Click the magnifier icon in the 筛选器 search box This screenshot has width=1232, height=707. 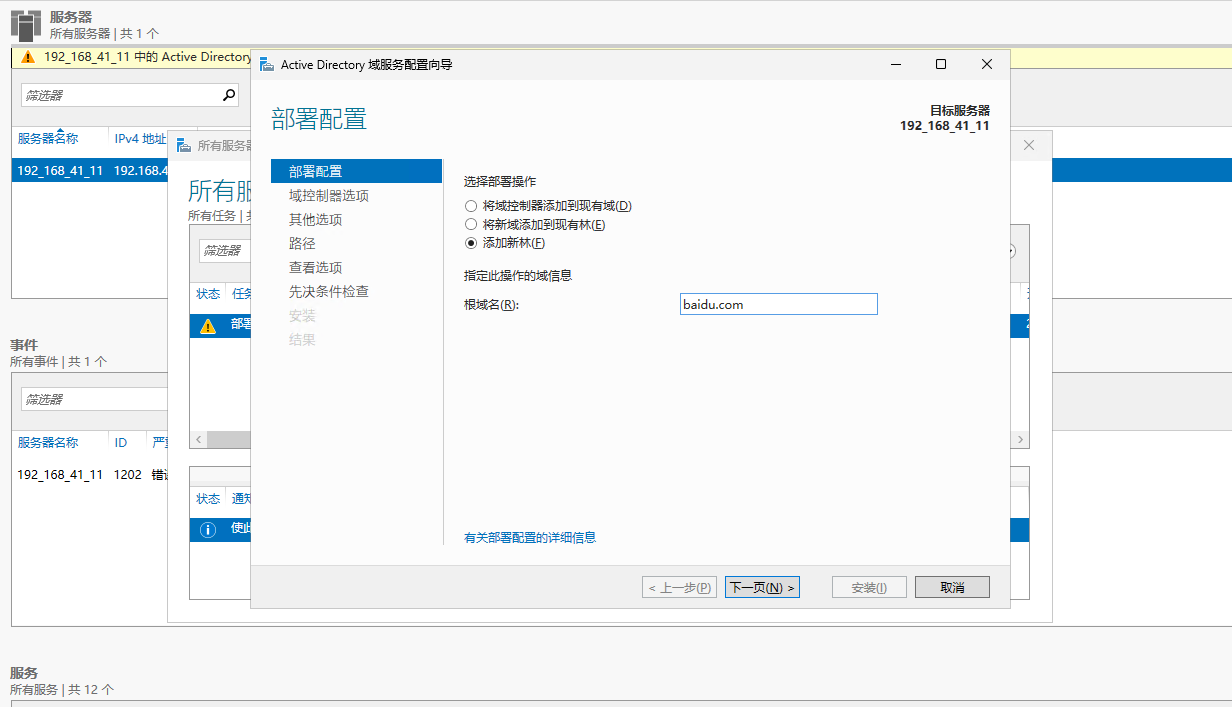pos(230,94)
